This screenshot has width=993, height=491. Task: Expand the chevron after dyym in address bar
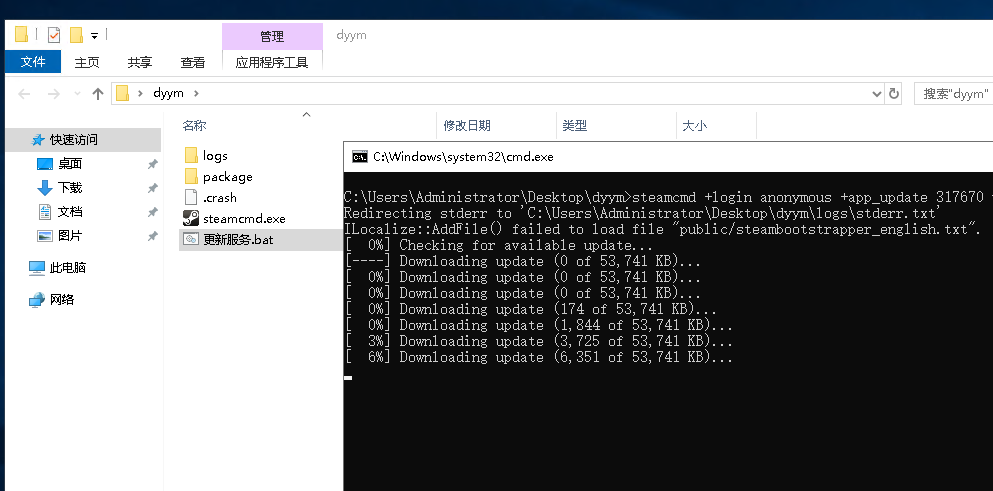click(196, 94)
